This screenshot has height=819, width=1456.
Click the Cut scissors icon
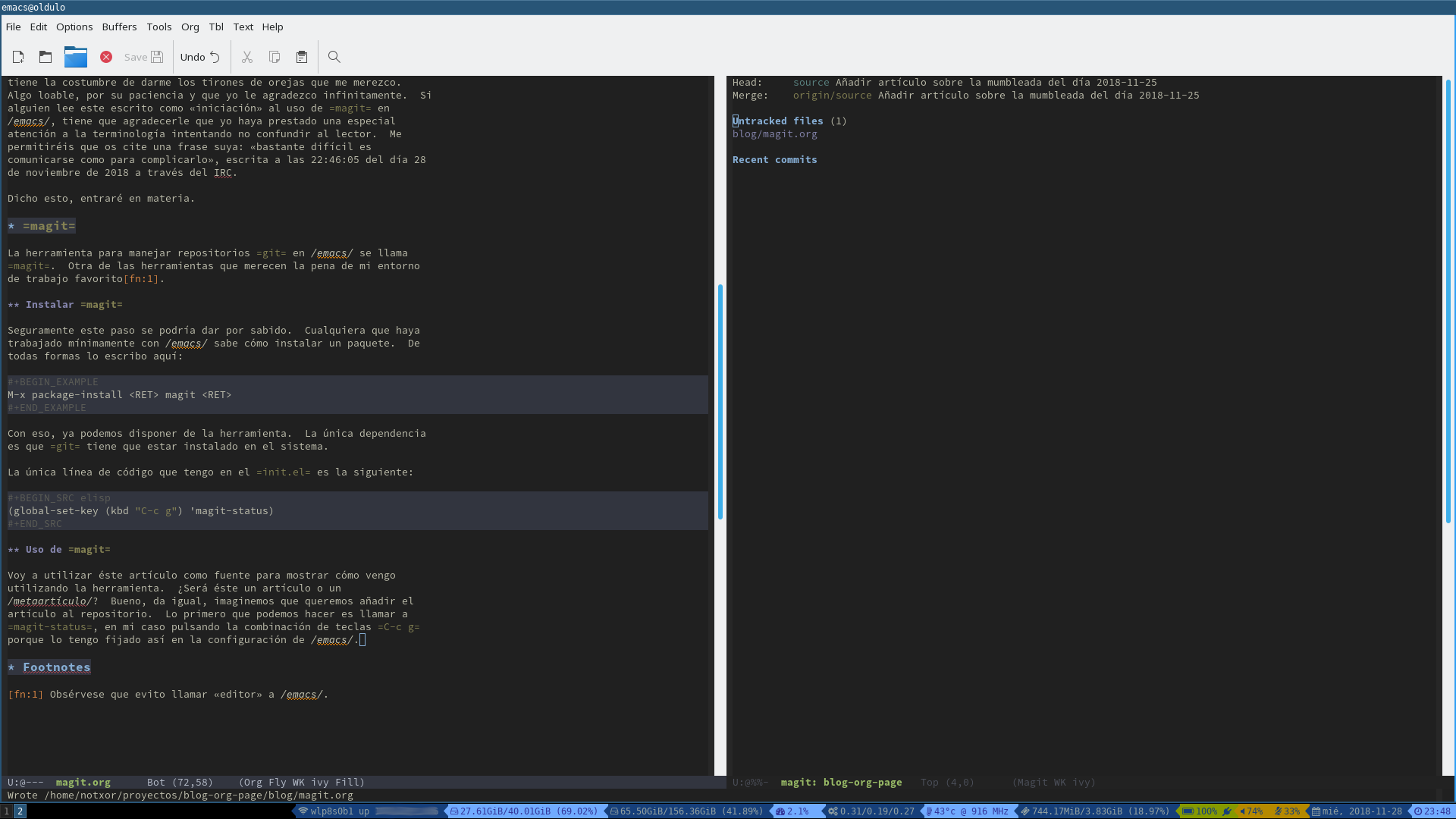(x=247, y=57)
